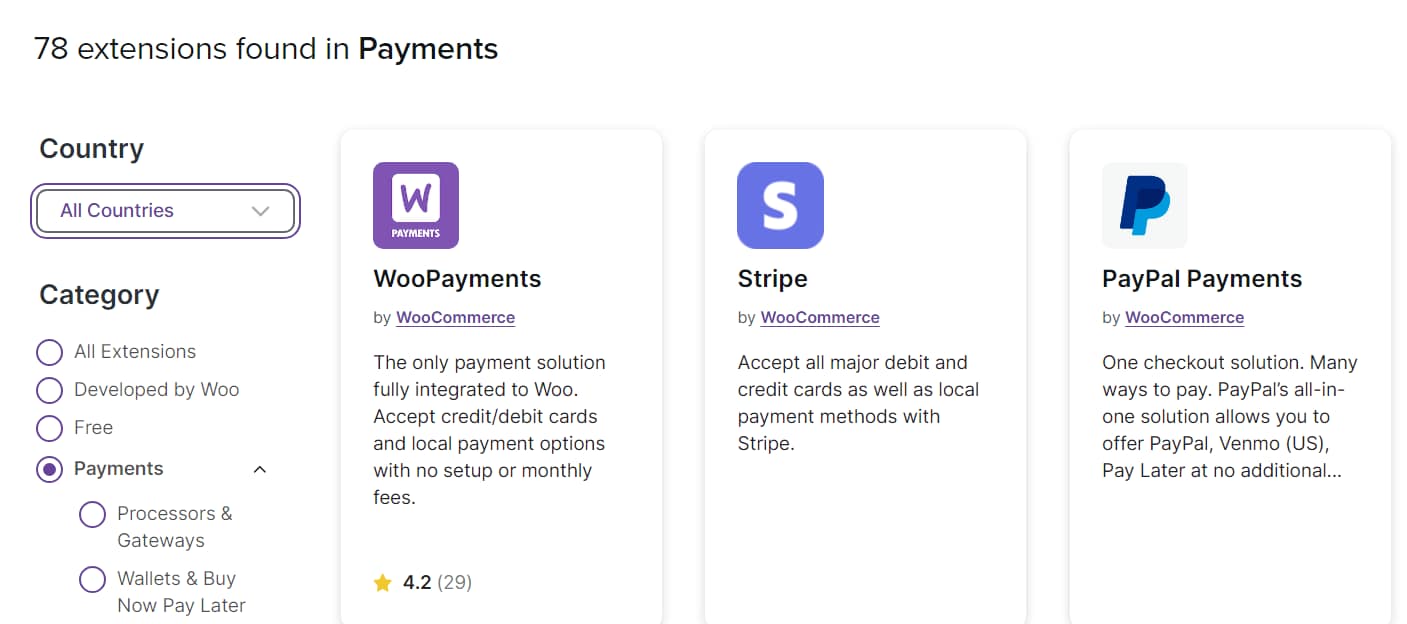Click the filled radio indicator on Payments

(49, 469)
